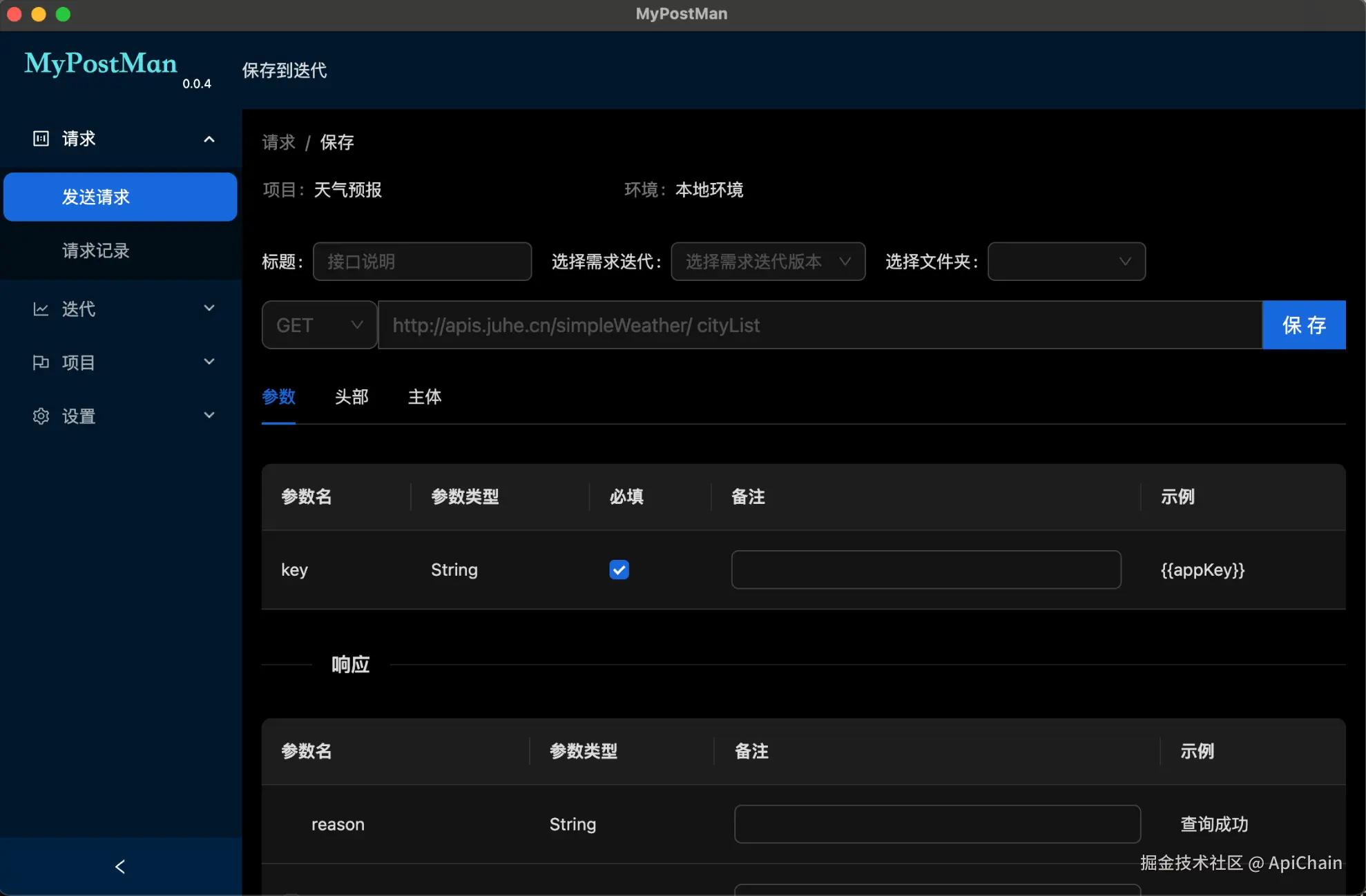The width and height of the screenshot is (1366, 896).
Task: Click the project flag icon
Action: (41, 362)
